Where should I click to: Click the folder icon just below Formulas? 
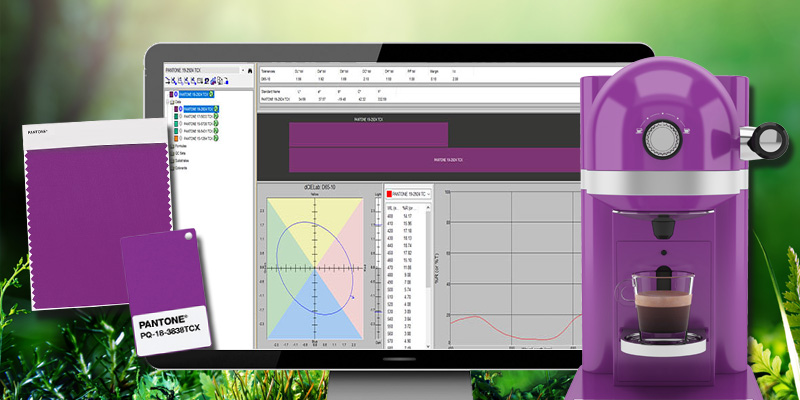tap(171, 153)
